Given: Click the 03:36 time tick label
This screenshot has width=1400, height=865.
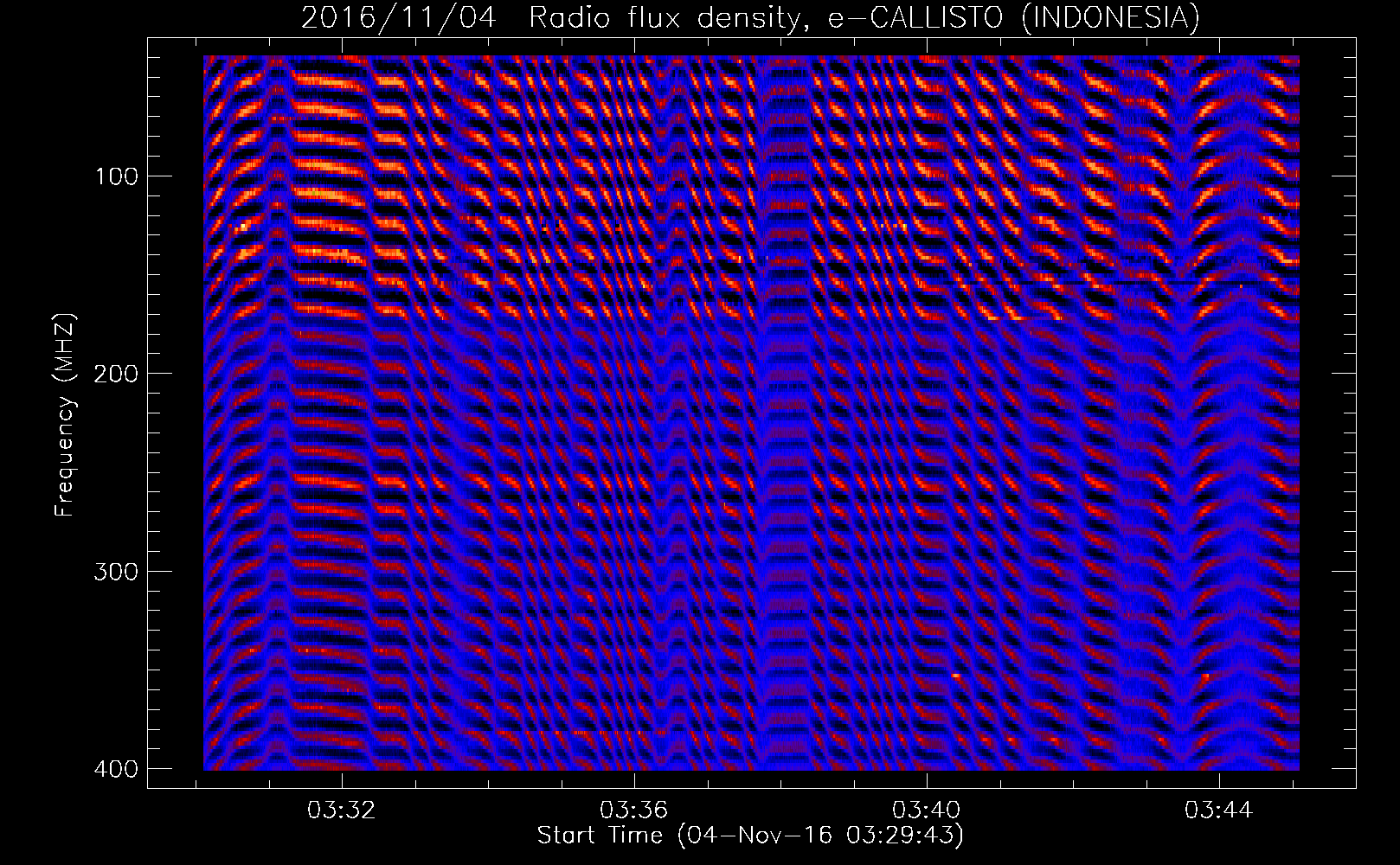Looking at the screenshot, I should (x=634, y=811).
